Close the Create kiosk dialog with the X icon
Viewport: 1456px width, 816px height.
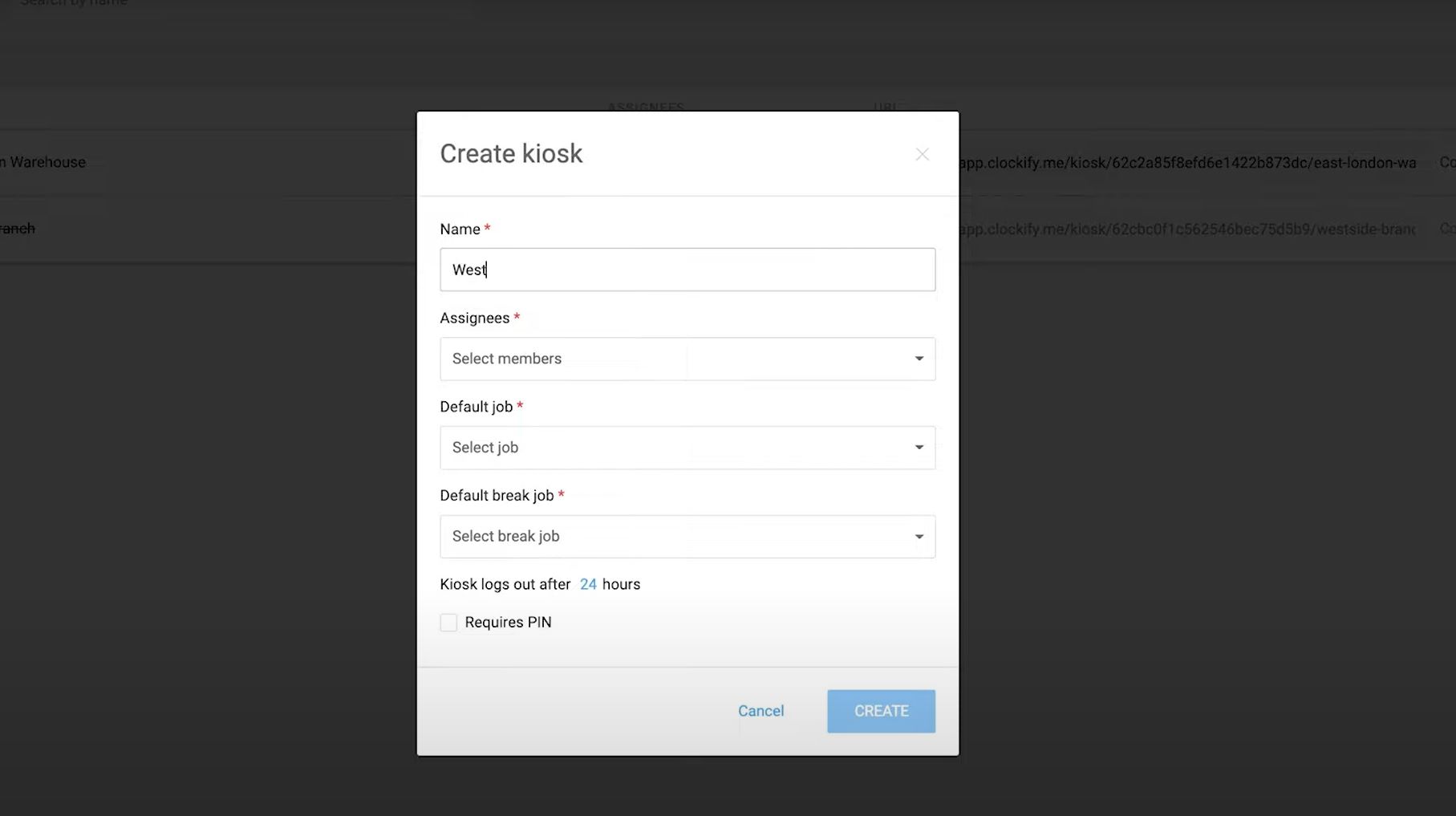pyautogui.click(x=922, y=154)
